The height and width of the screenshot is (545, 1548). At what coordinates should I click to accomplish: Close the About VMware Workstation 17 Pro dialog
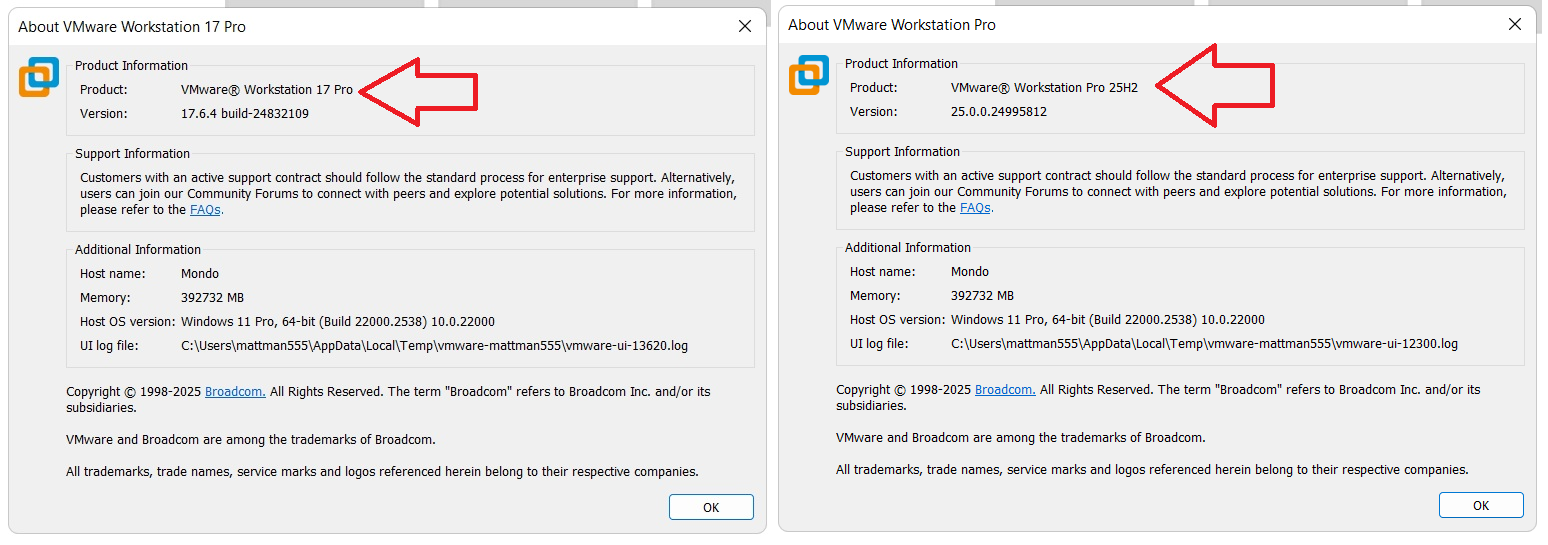744,27
